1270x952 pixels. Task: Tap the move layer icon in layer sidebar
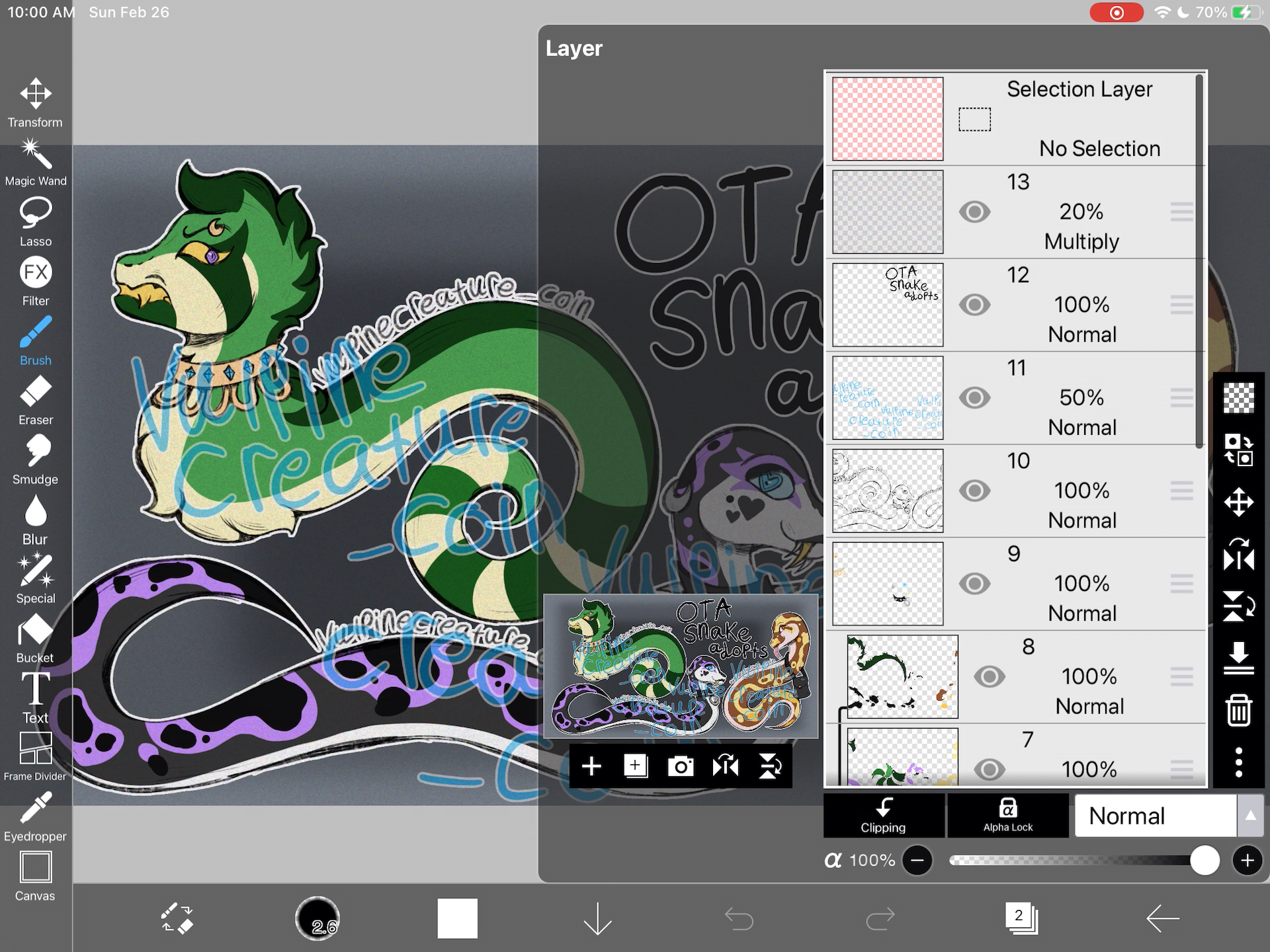point(1239,502)
